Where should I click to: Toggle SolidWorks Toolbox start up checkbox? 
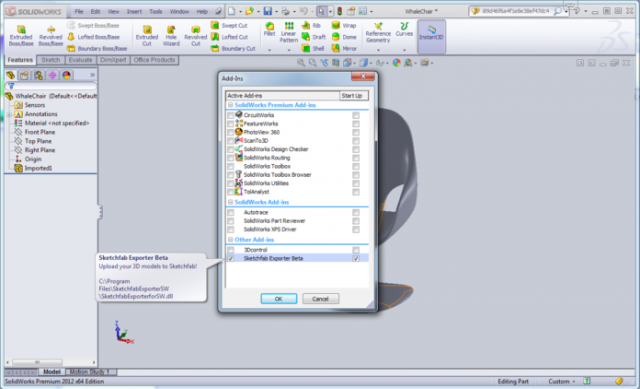click(x=356, y=166)
